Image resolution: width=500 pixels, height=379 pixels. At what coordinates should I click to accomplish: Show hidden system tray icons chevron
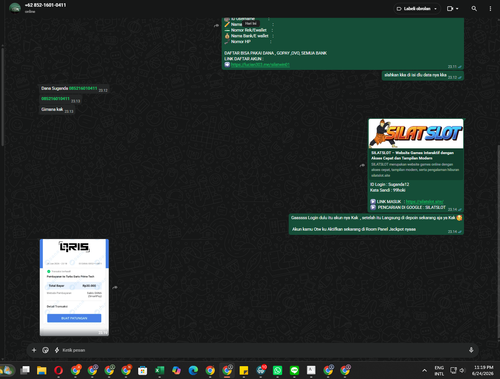click(x=424, y=370)
